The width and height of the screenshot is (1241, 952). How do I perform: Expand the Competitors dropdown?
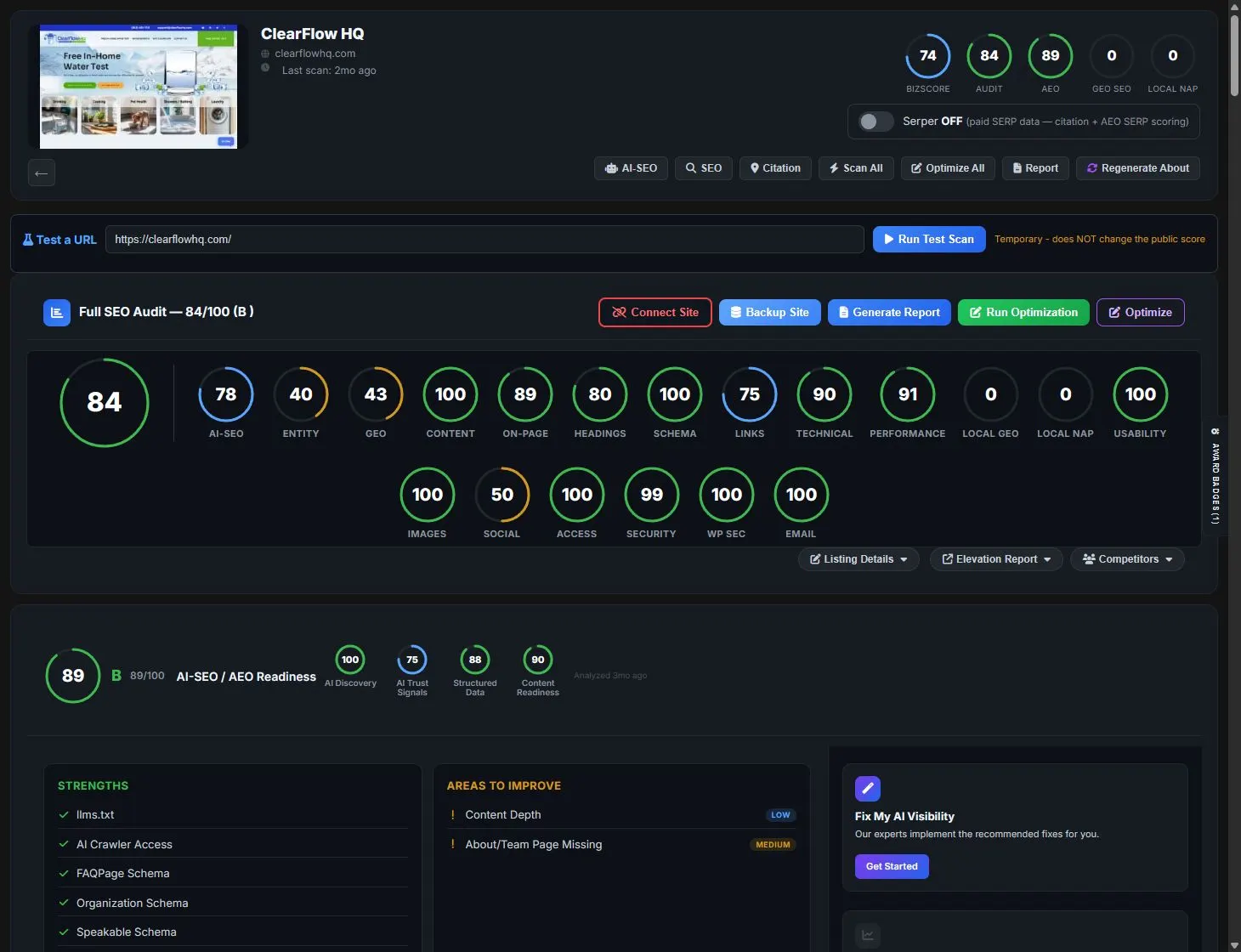click(1127, 559)
